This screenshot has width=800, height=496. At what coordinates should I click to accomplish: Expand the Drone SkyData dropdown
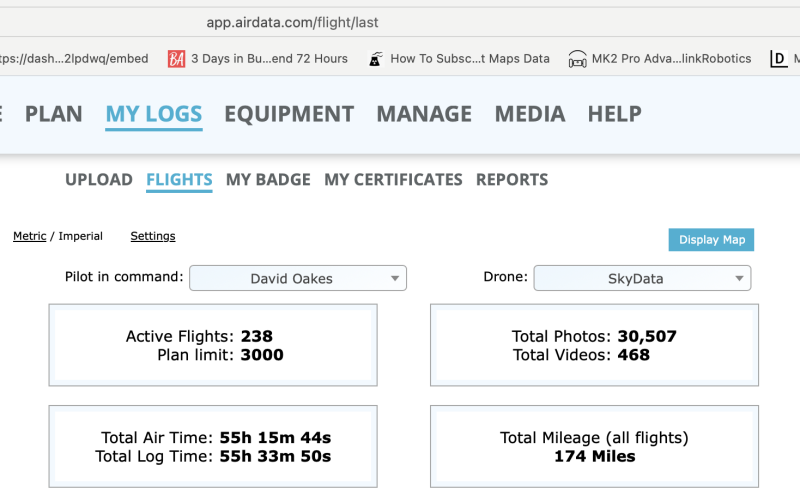click(642, 278)
